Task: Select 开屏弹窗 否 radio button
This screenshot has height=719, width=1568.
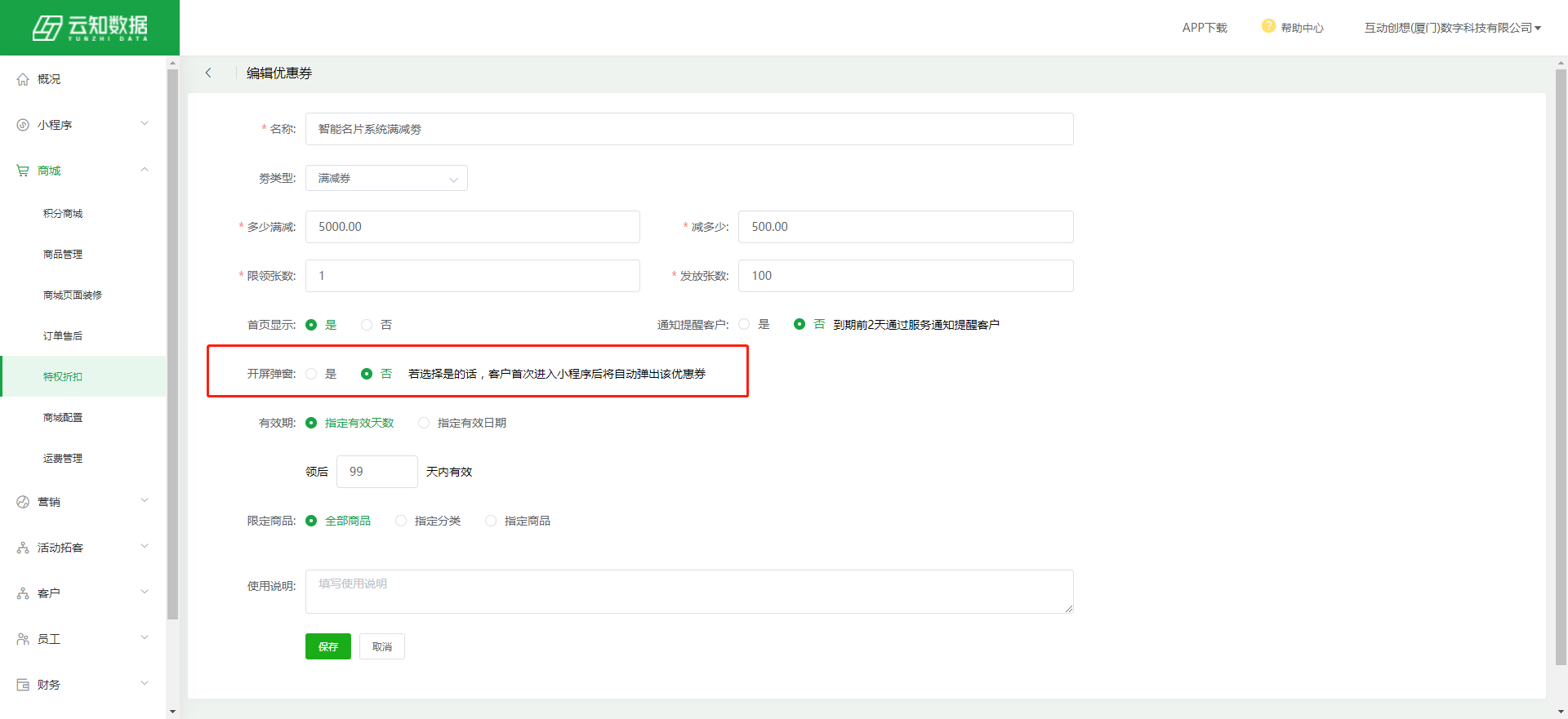Action: coord(367,374)
